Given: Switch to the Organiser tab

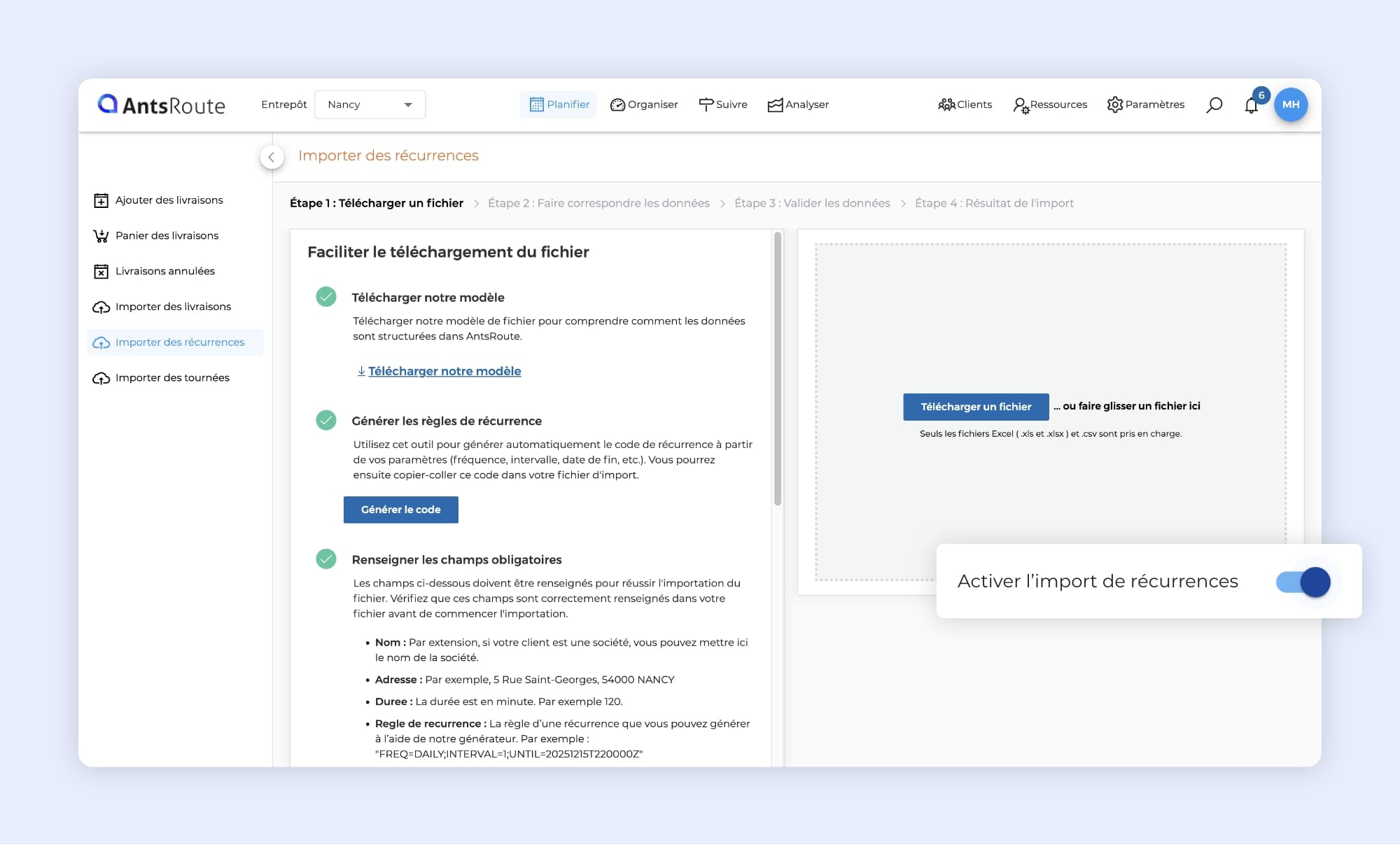Looking at the screenshot, I should pyautogui.click(x=644, y=105).
